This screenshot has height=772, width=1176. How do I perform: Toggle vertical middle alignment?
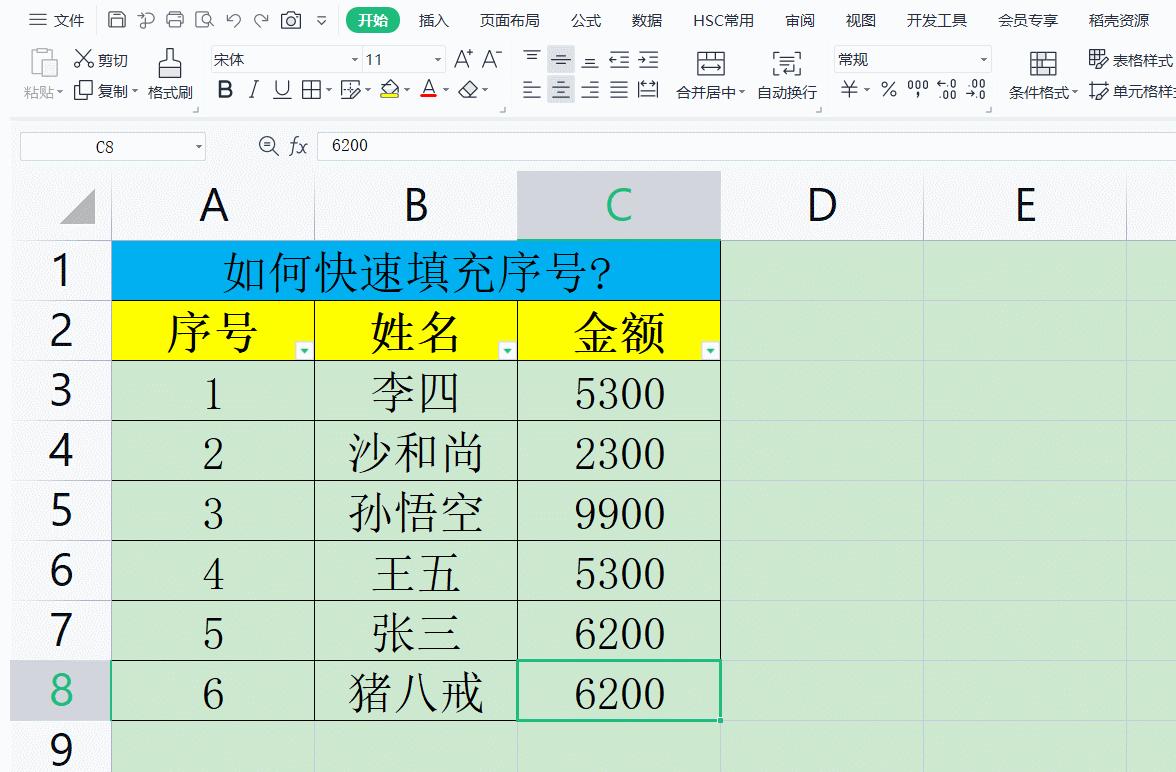[560, 59]
